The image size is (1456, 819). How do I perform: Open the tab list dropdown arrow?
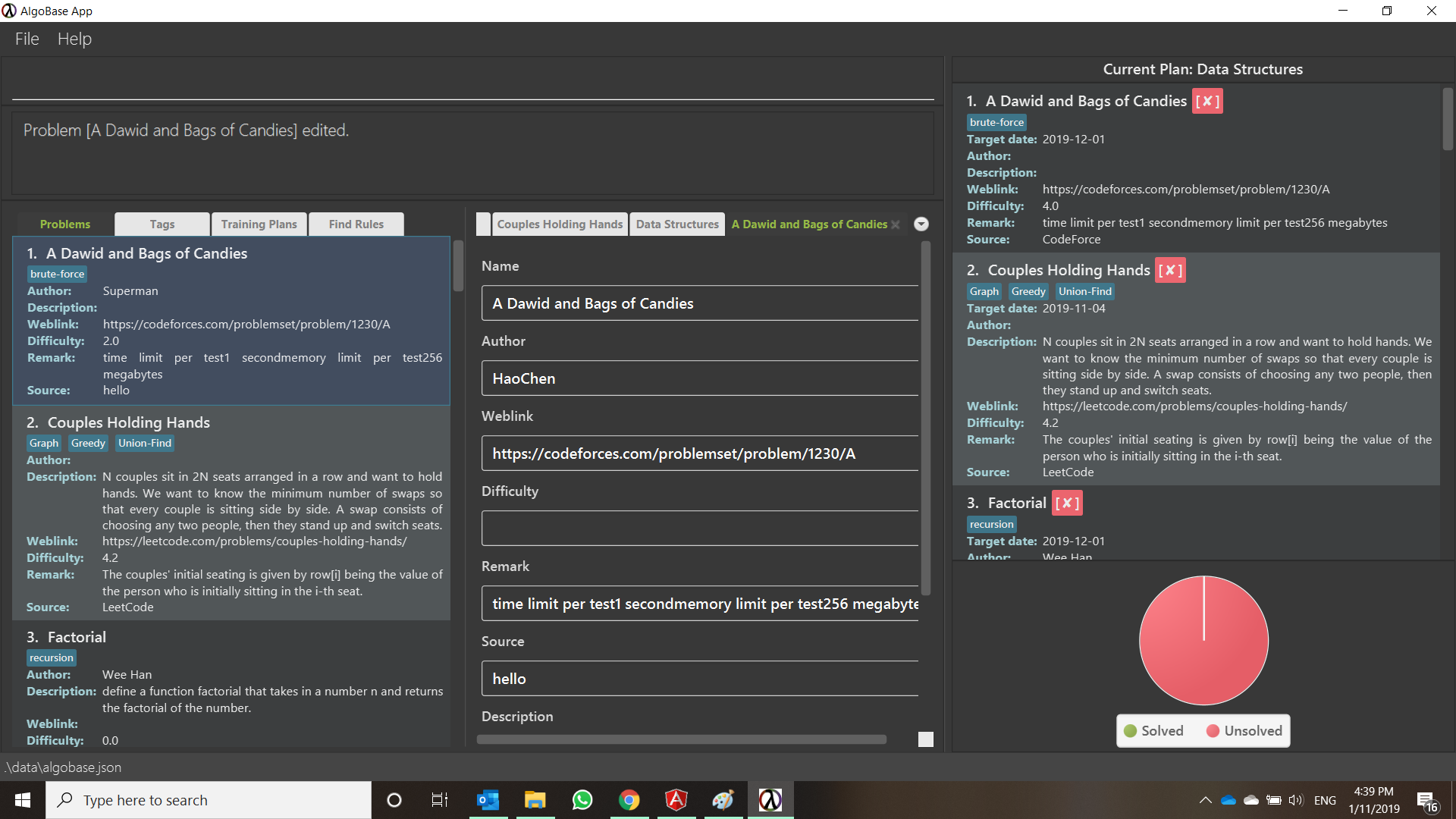click(x=921, y=224)
